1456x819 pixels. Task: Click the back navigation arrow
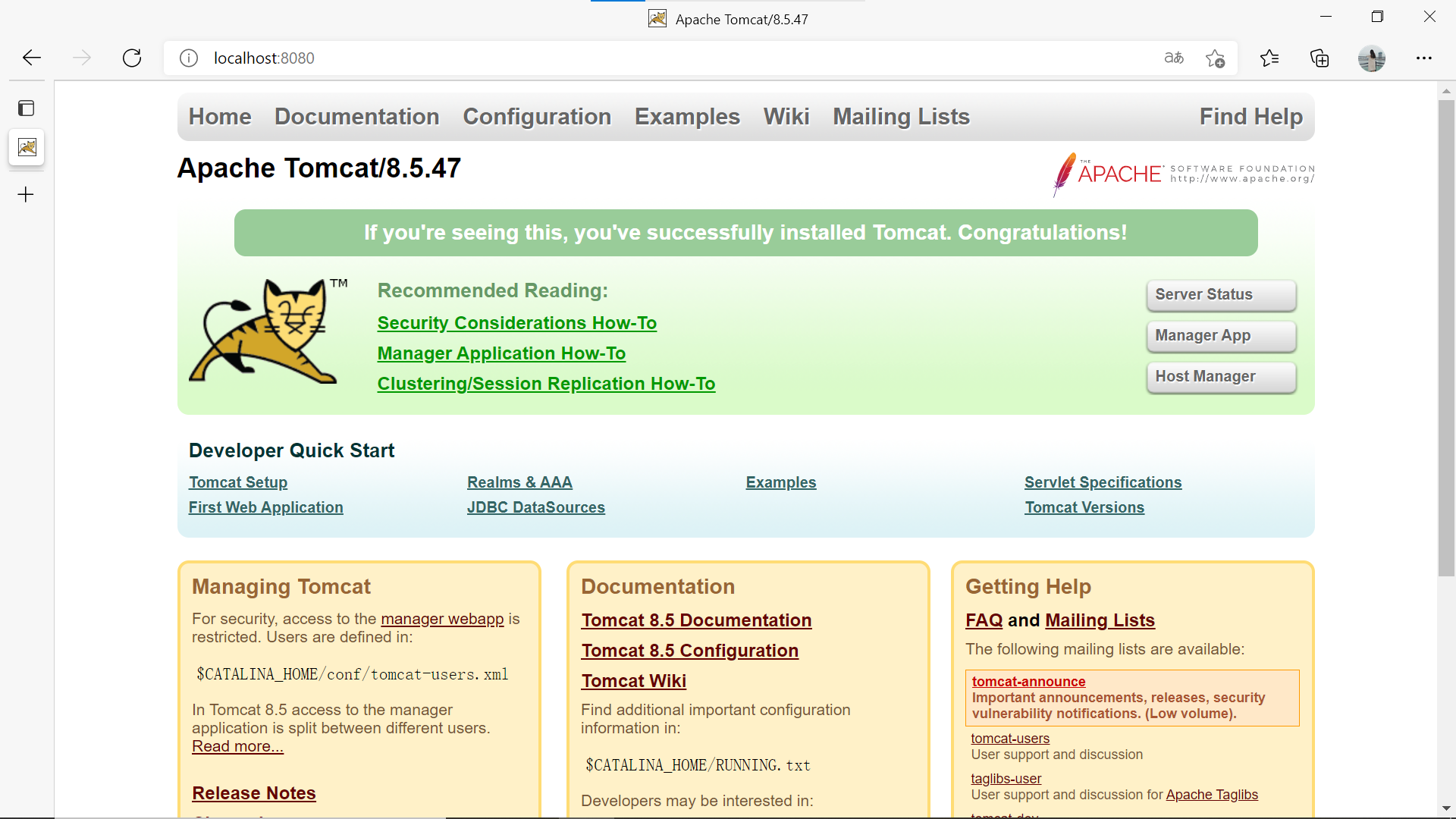tap(30, 58)
